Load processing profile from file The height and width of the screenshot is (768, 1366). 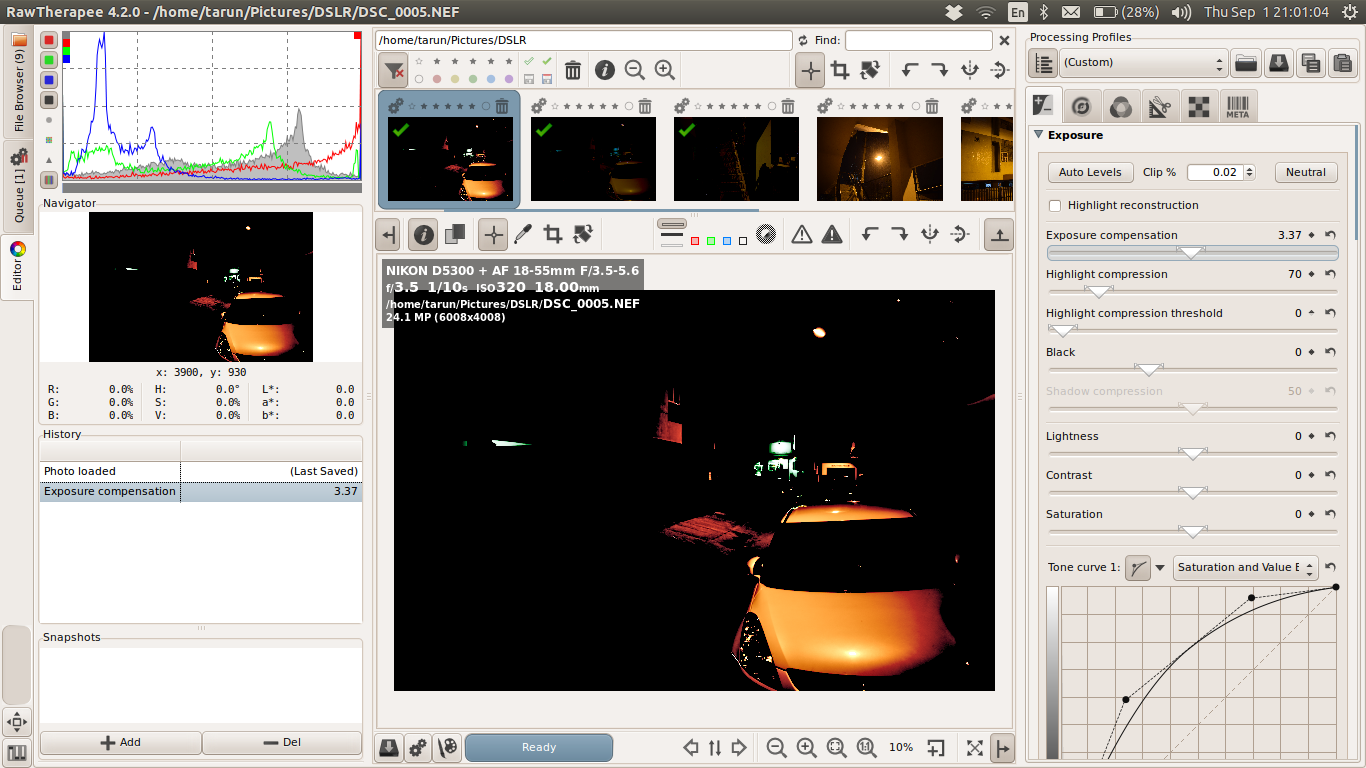coord(1245,63)
